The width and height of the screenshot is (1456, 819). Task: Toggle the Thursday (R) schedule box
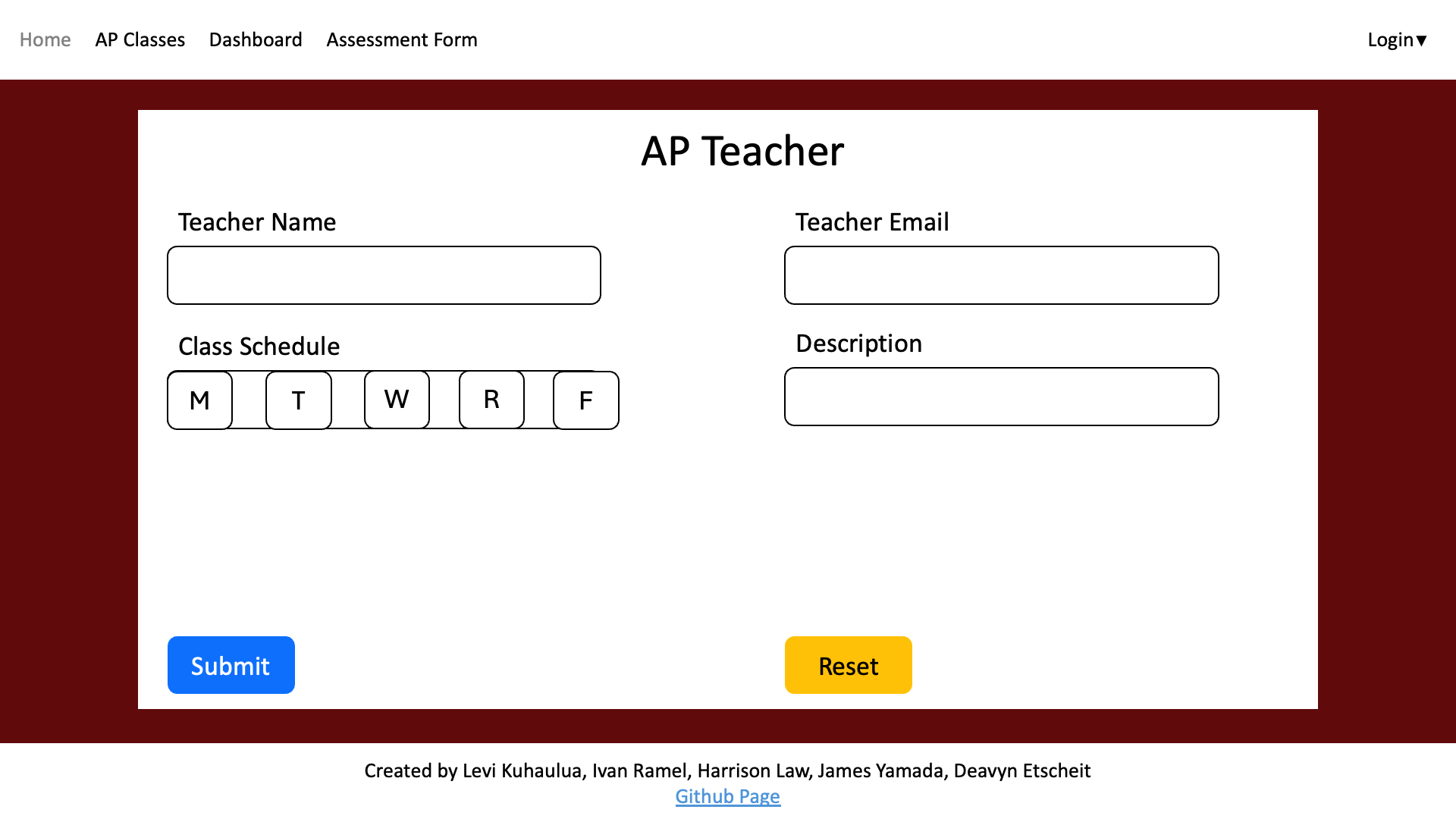click(x=491, y=400)
